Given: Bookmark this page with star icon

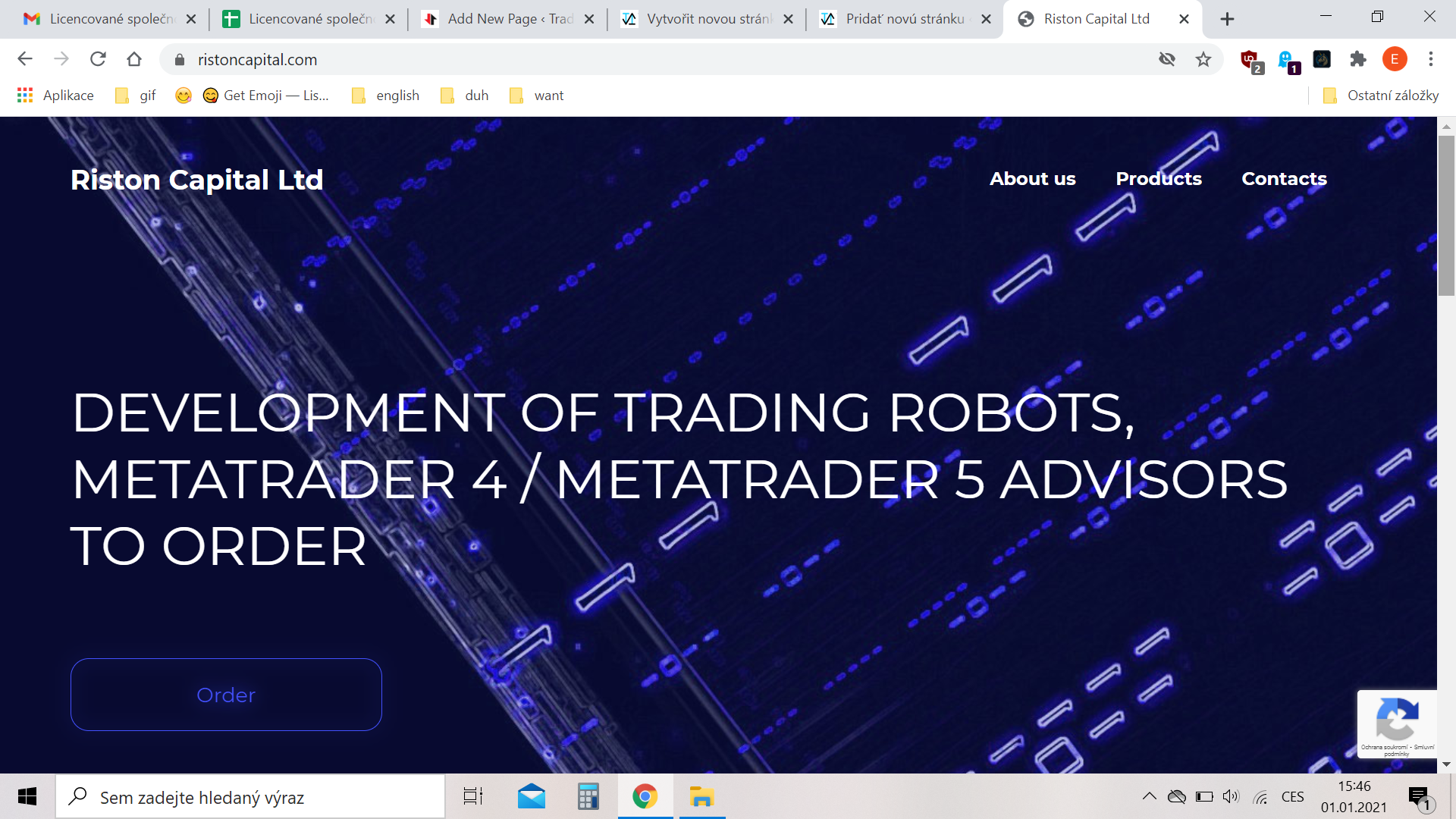Looking at the screenshot, I should click(x=1203, y=59).
